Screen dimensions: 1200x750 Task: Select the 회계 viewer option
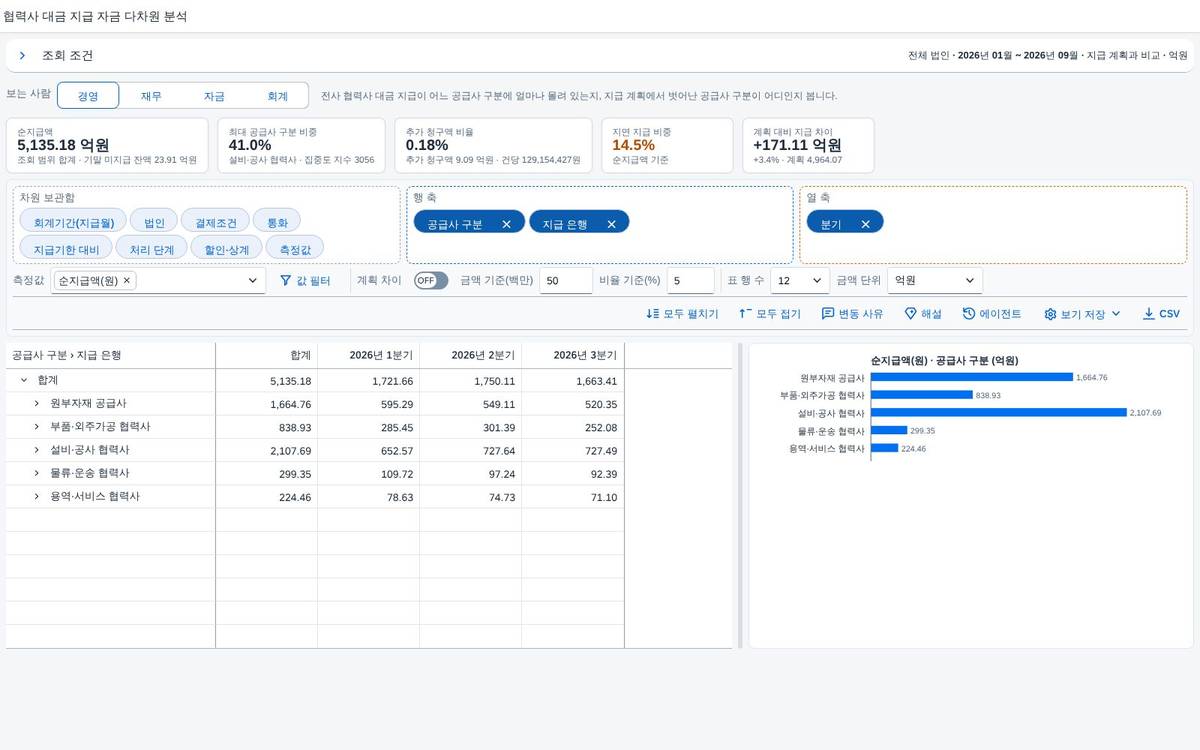point(277,96)
